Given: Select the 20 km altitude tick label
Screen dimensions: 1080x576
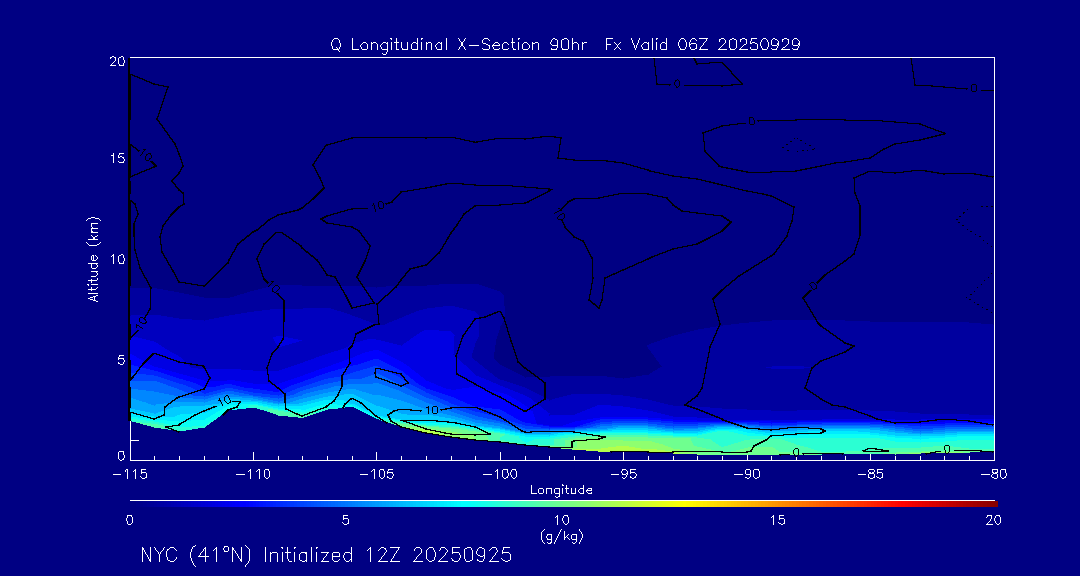Looking at the screenshot, I should point(115,61).
